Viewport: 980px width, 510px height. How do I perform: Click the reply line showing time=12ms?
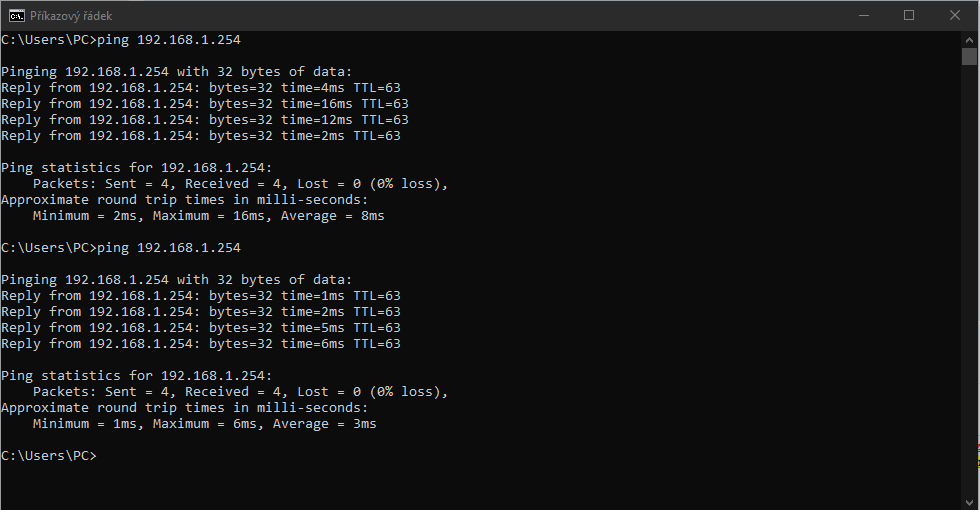pos(205,120)
